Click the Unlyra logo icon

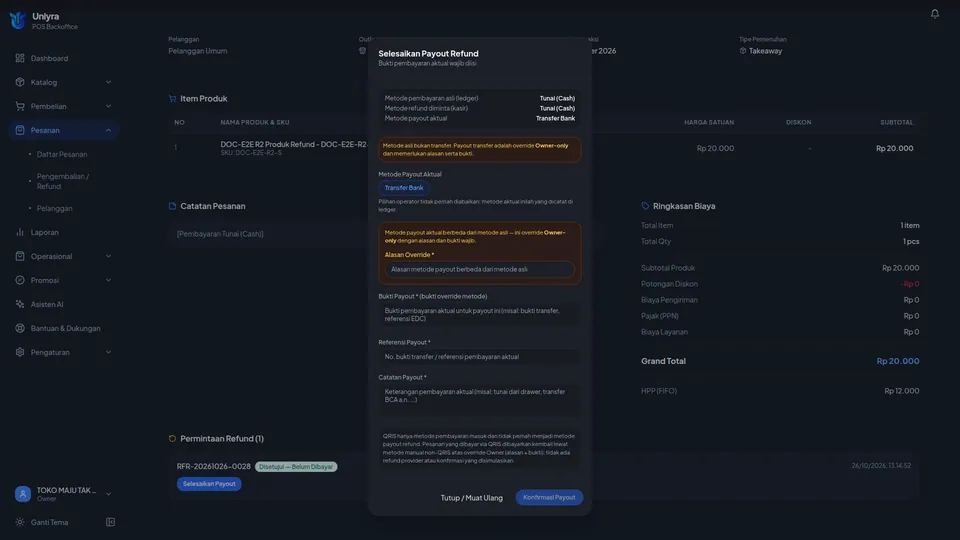pos(18,20)
